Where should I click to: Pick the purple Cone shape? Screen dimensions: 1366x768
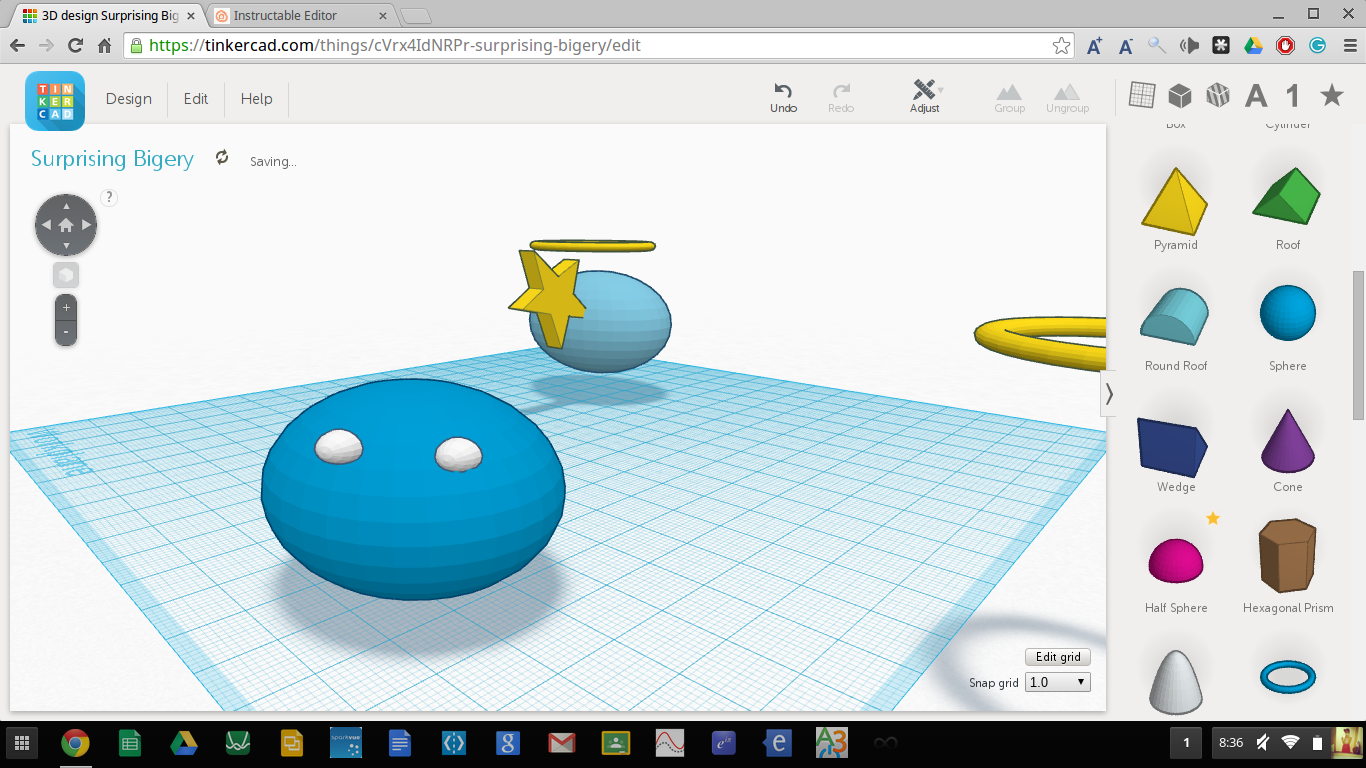coord(1288,440)
